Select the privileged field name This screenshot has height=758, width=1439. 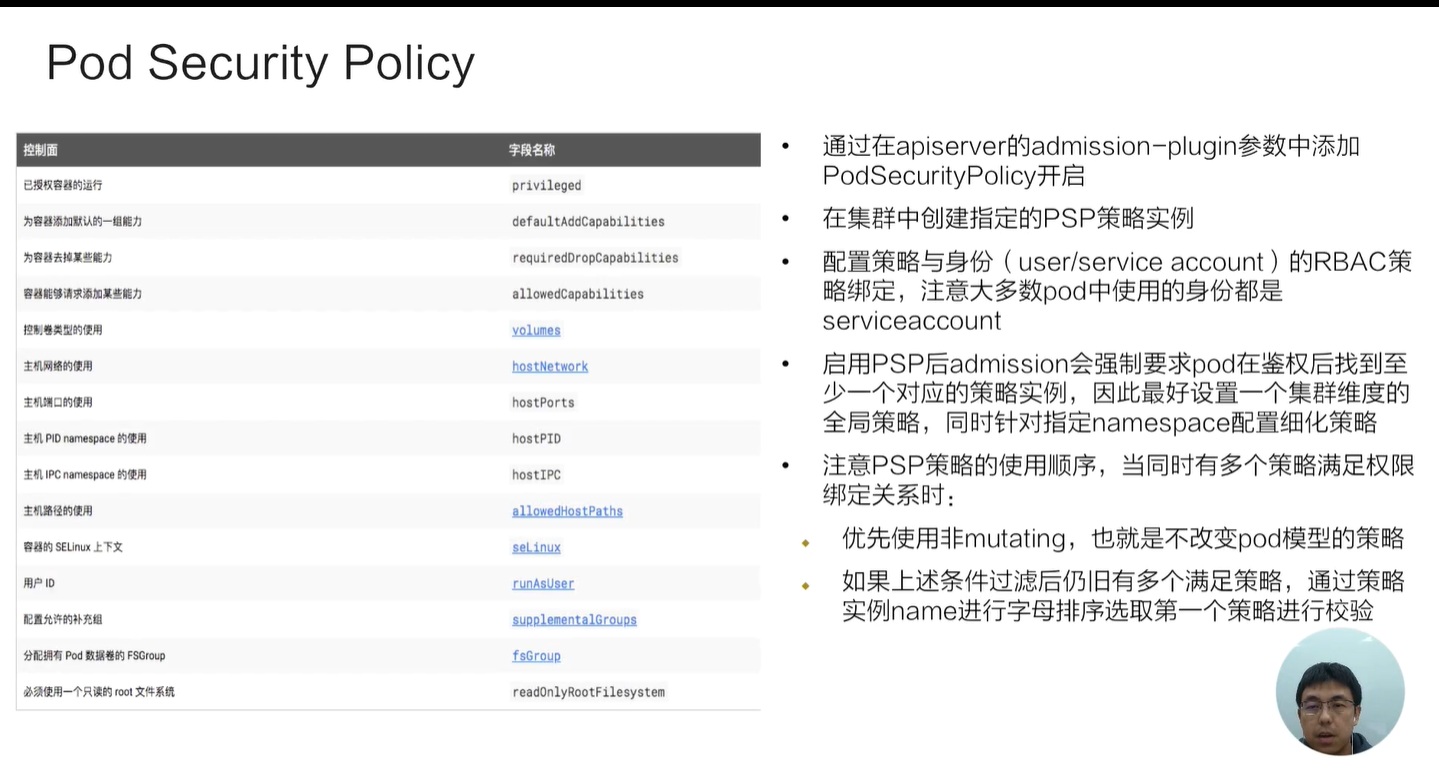(547, 185)
